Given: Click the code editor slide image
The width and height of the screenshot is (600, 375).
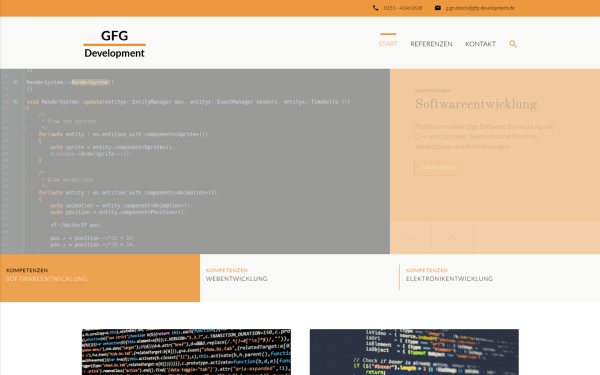Looking at the screenshot, I should (195, 161).
